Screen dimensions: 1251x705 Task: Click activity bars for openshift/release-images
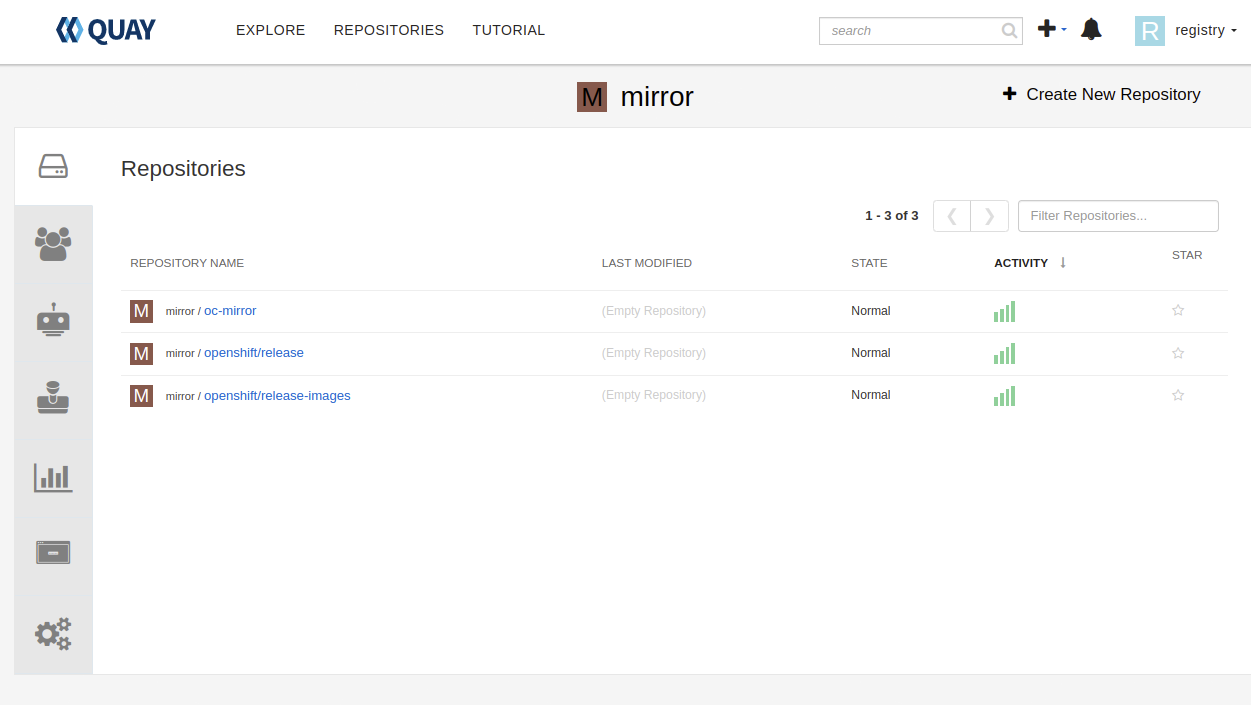(1004, 395)
